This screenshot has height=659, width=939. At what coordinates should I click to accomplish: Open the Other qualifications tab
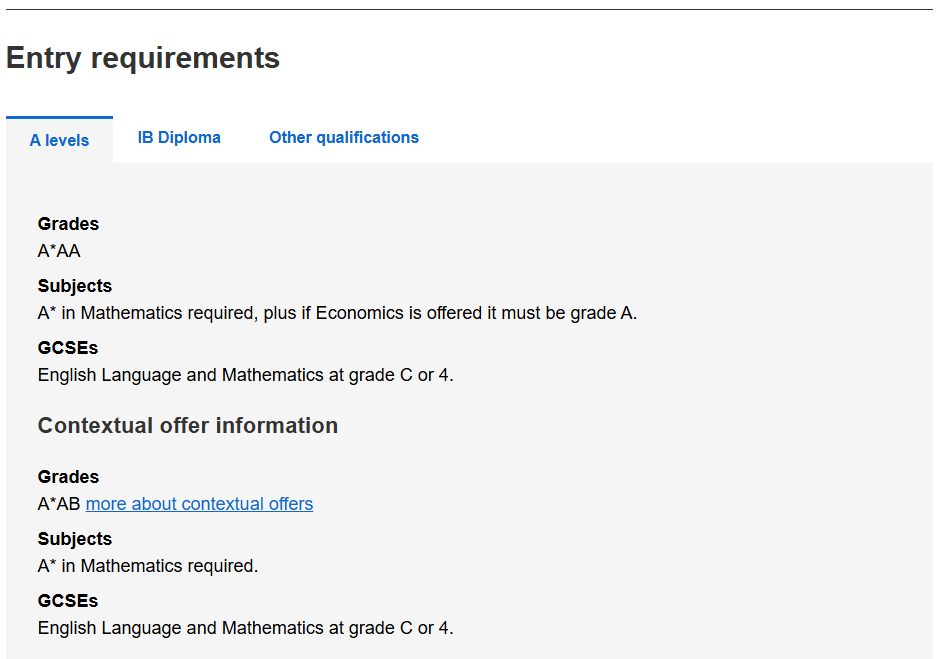344,138
